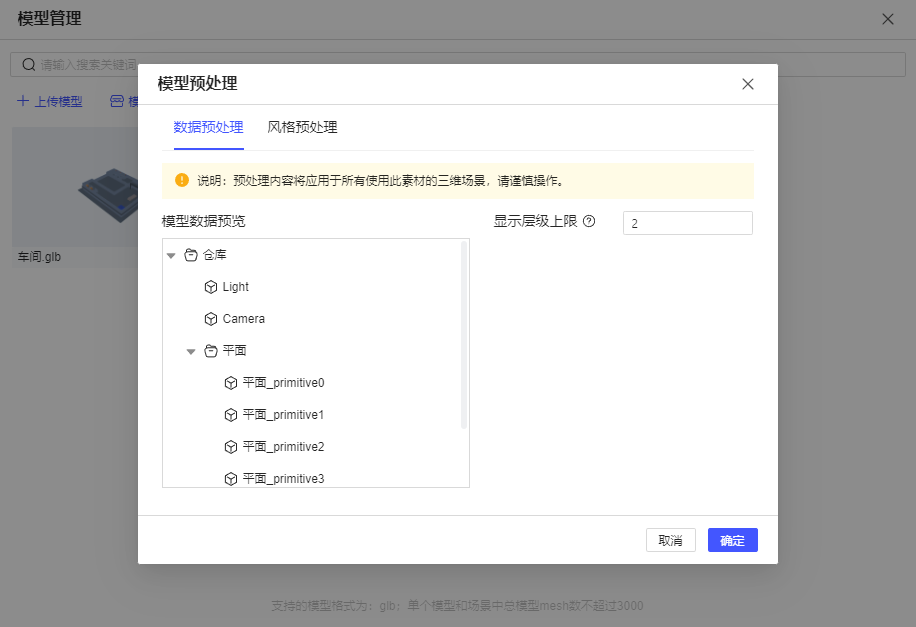Viewport: 916px width, 627px height.
Task: Select 平面_primitive3 in the tree
Action: tap(283, 479)
